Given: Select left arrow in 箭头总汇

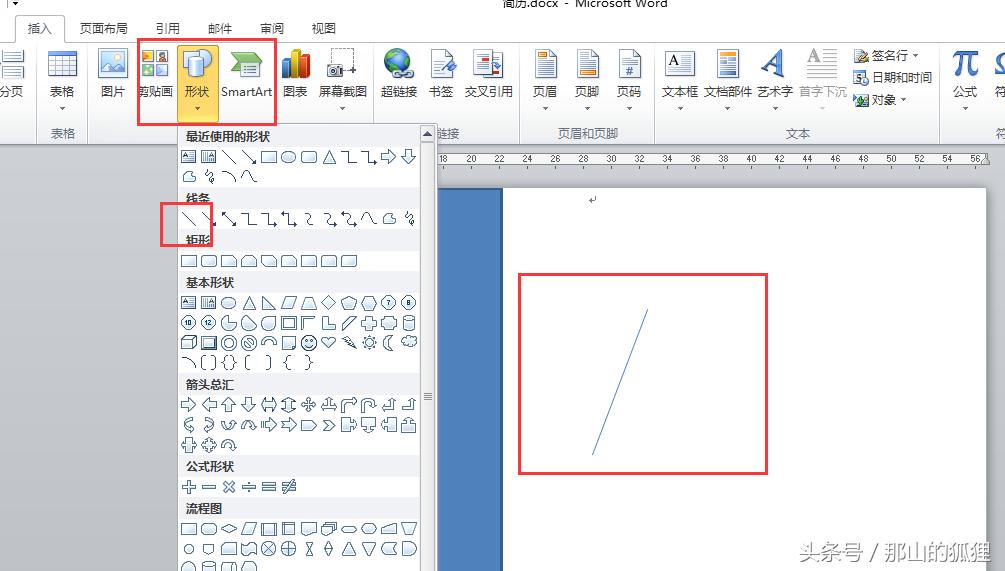Looking at the screenshot, I should (x=209, y=404).
